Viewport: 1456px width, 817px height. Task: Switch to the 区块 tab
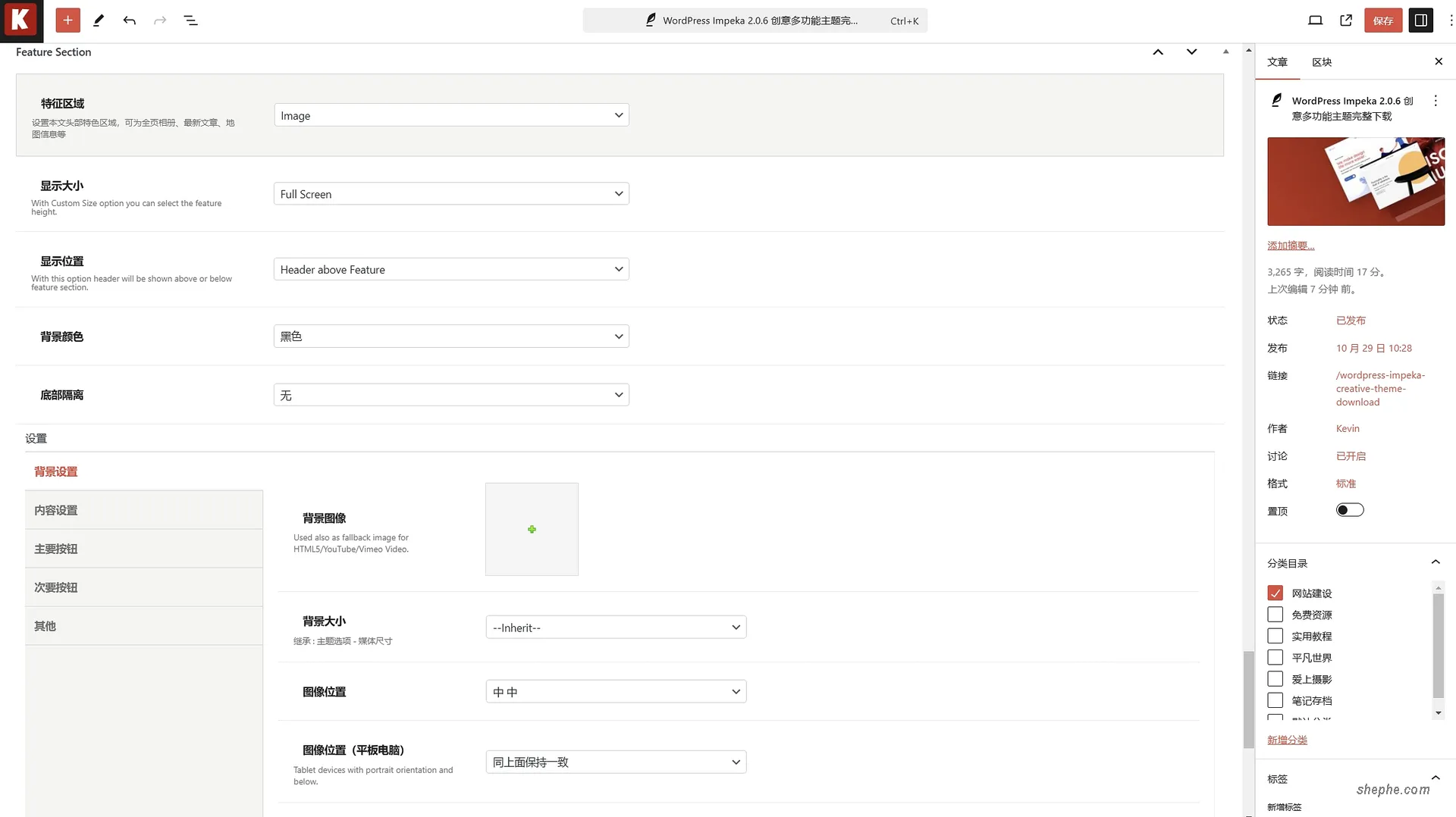1322,62
